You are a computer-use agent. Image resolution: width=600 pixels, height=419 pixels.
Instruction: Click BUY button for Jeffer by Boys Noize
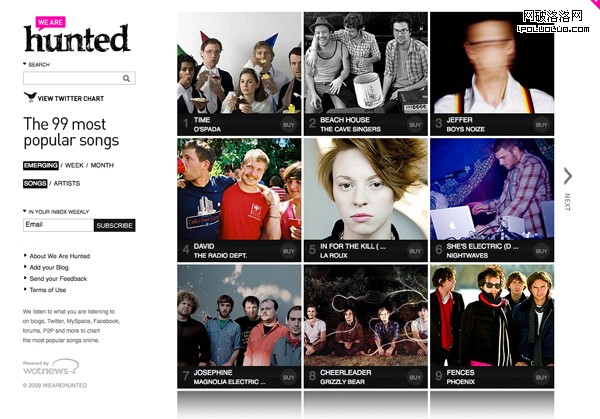pyautogui.click(x=541, y=125)
